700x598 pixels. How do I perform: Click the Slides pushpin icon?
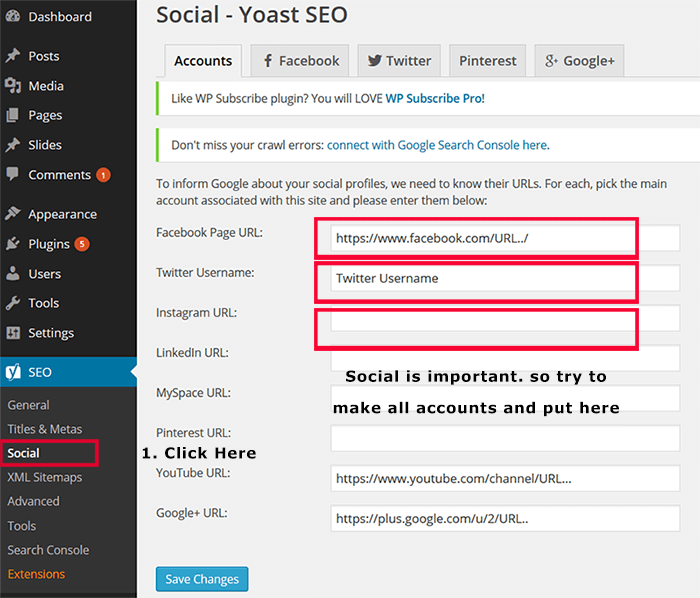click(x=13, y=145)
